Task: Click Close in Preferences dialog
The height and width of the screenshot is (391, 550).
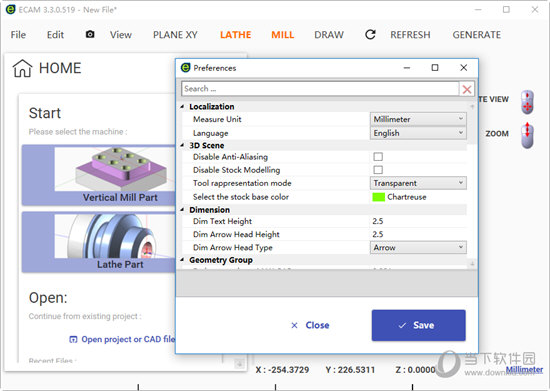Action: click(x=310, y=325)
